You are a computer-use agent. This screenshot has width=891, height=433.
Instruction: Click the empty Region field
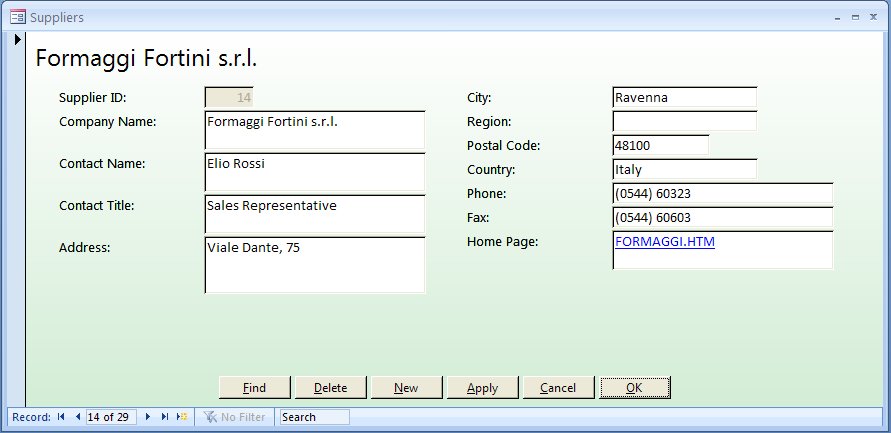click(685, 121)
